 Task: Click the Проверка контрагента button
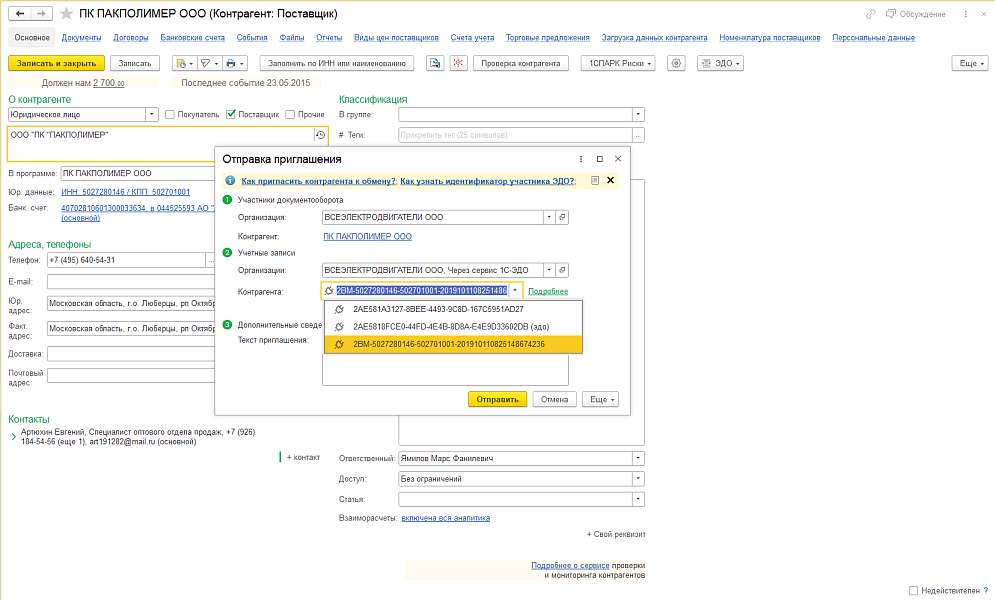click(520, 63)
